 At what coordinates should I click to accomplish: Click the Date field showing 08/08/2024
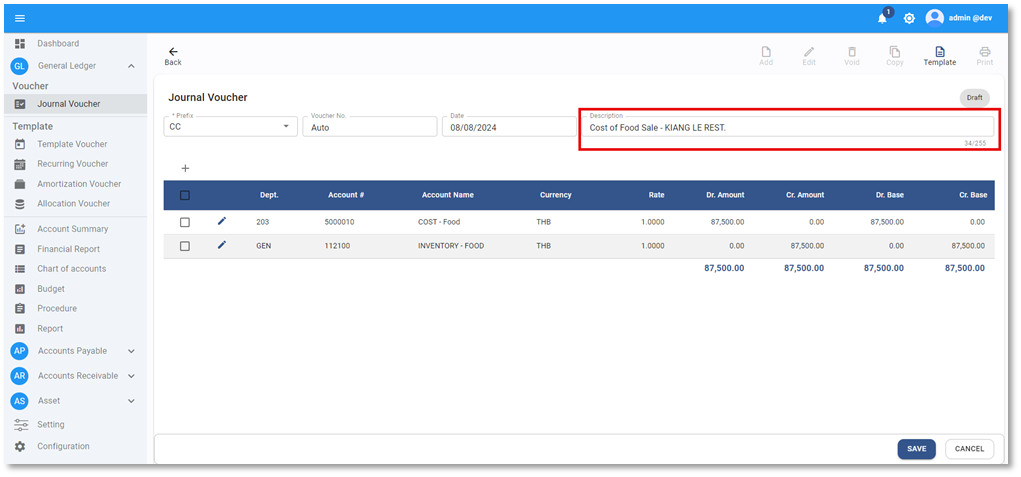pyautogui.click(x=508, y=127)
